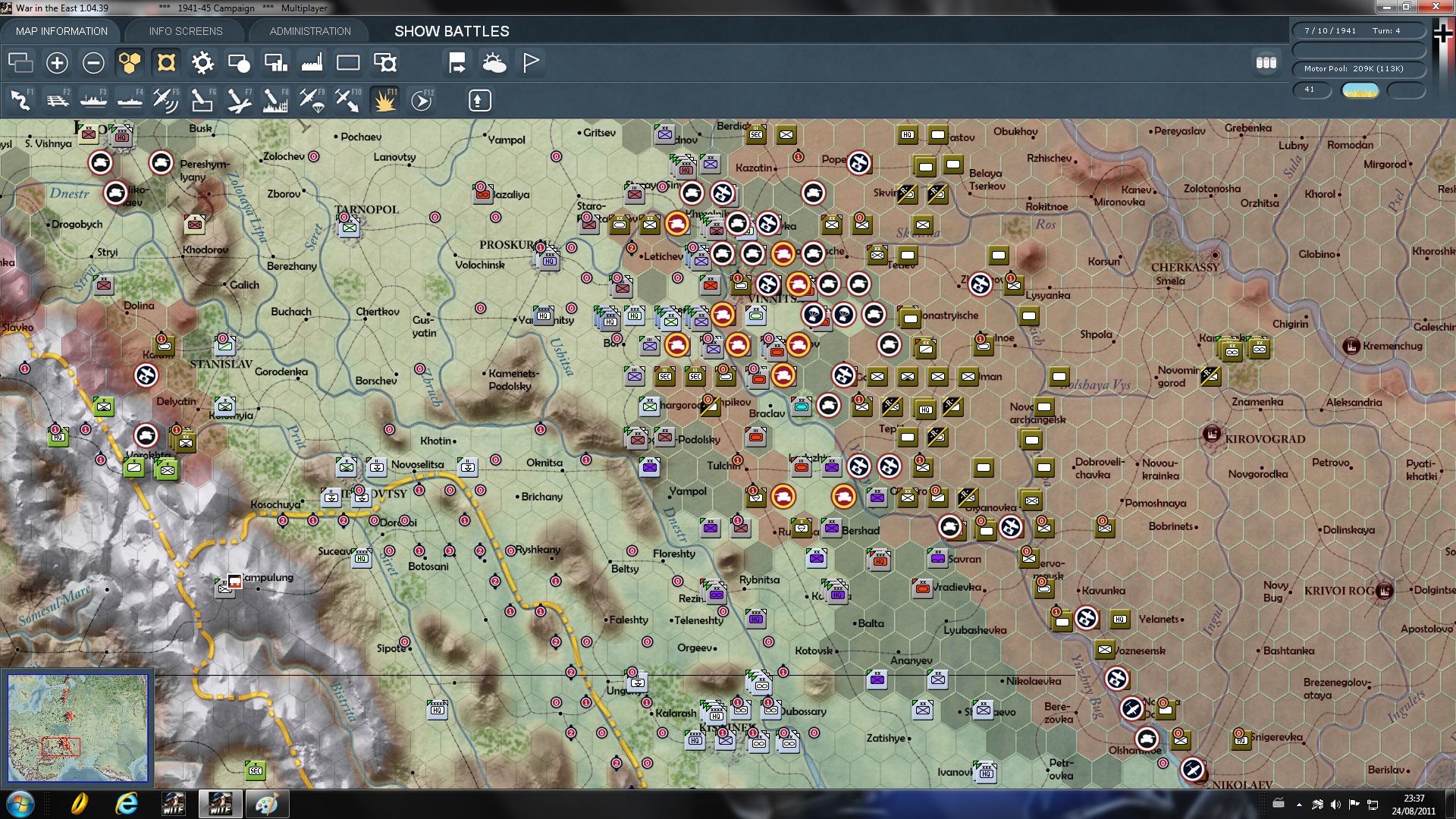Click the pennant flag icon
The image size is (1456, 819).
(530, 62)
